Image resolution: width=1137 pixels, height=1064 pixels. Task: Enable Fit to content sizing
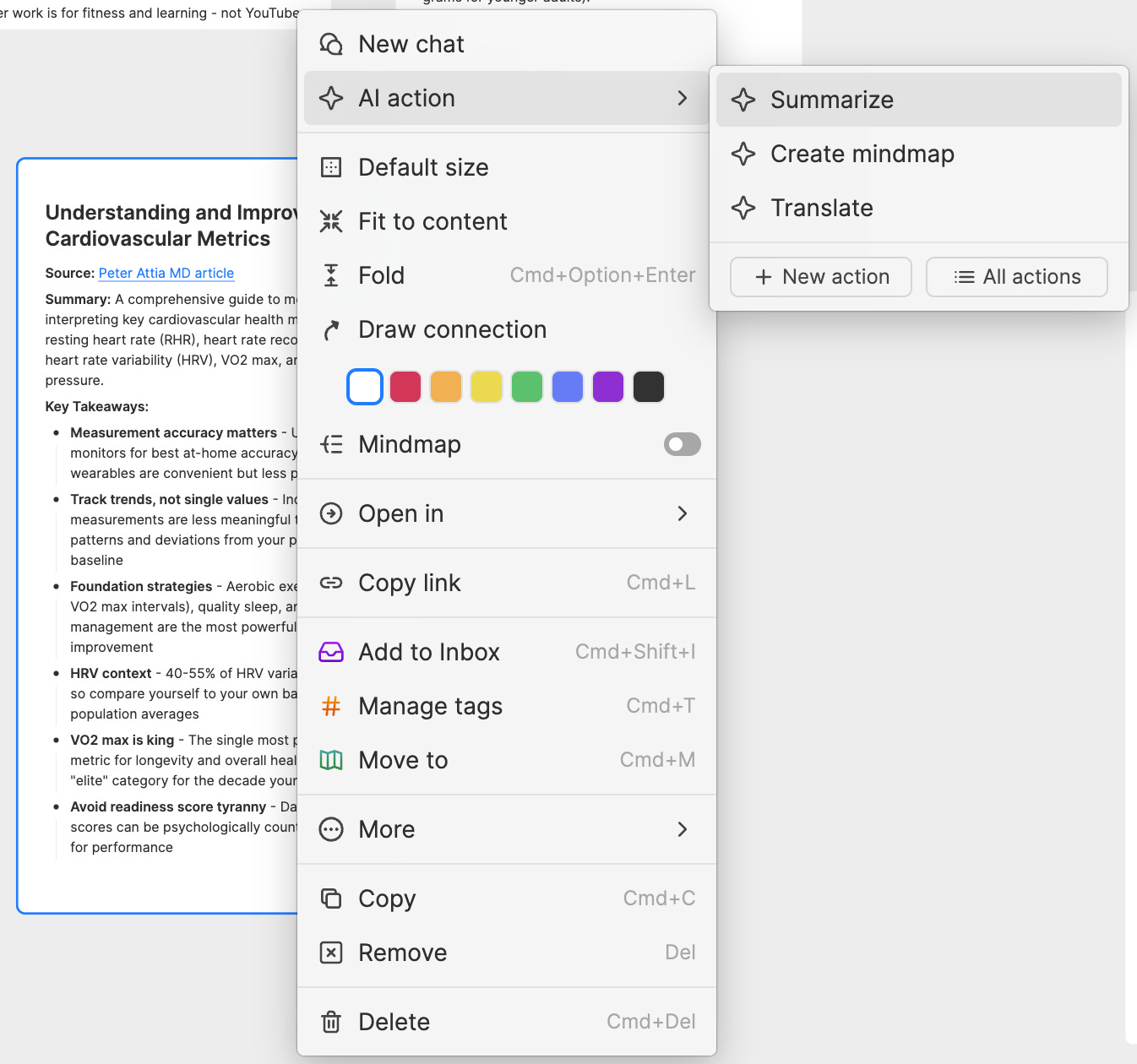click(432, 221)
